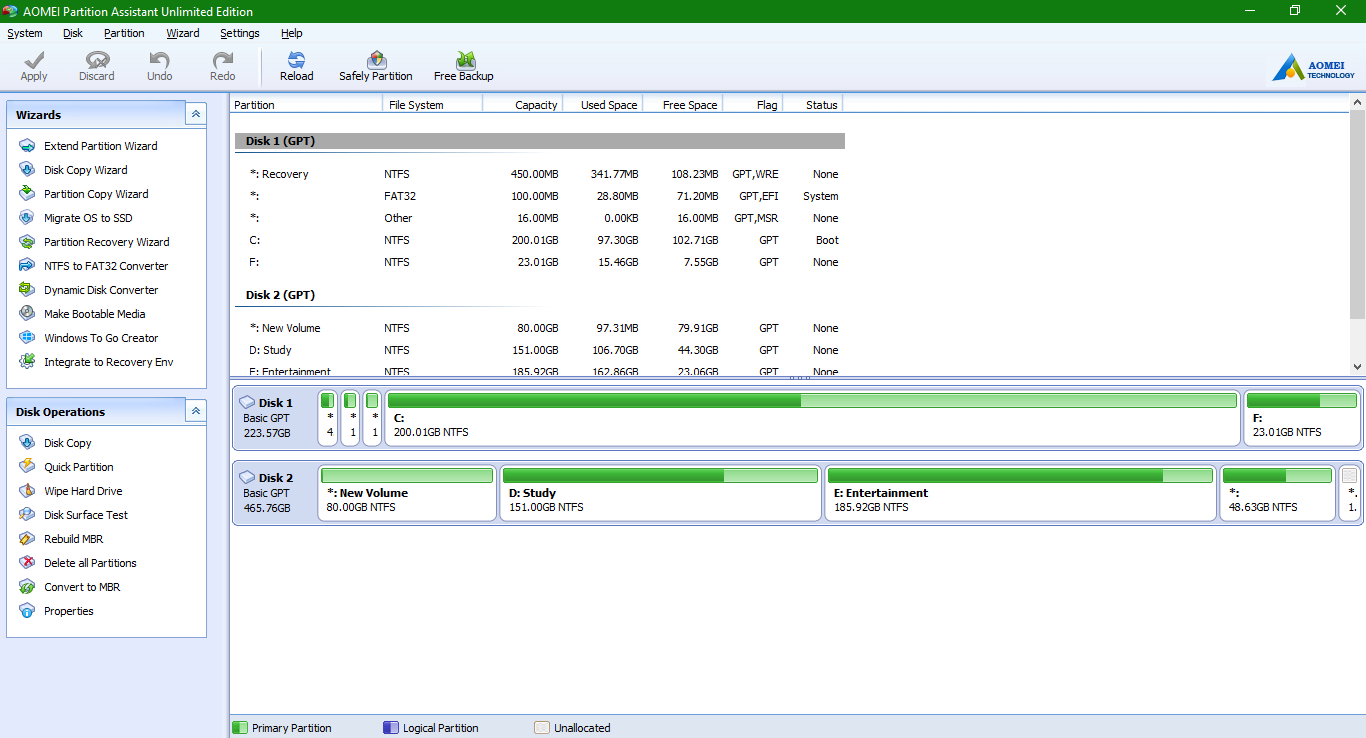Click the Reload toolbar icon
The width and height of the screenshot is (1366, 738).
click(x=296, y=67)
